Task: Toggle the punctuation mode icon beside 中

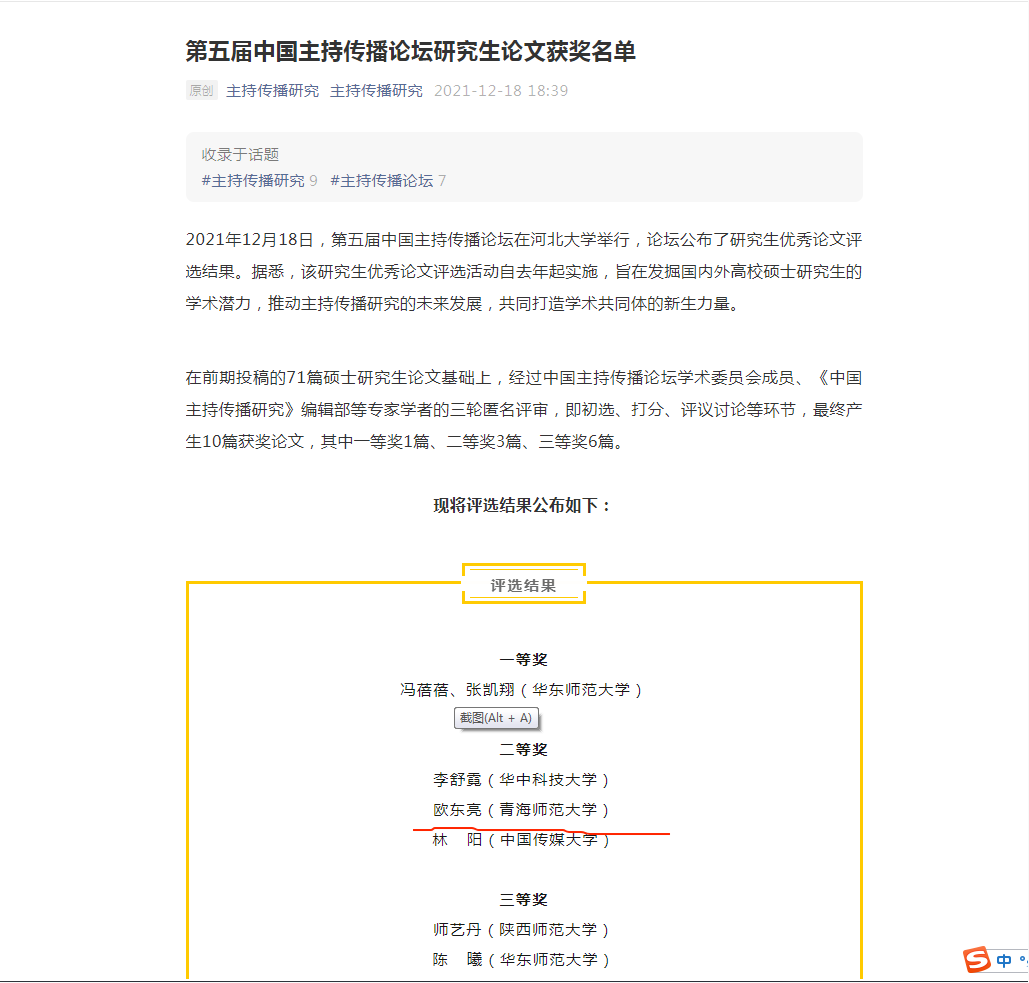Action: (x=1023, y=961)
